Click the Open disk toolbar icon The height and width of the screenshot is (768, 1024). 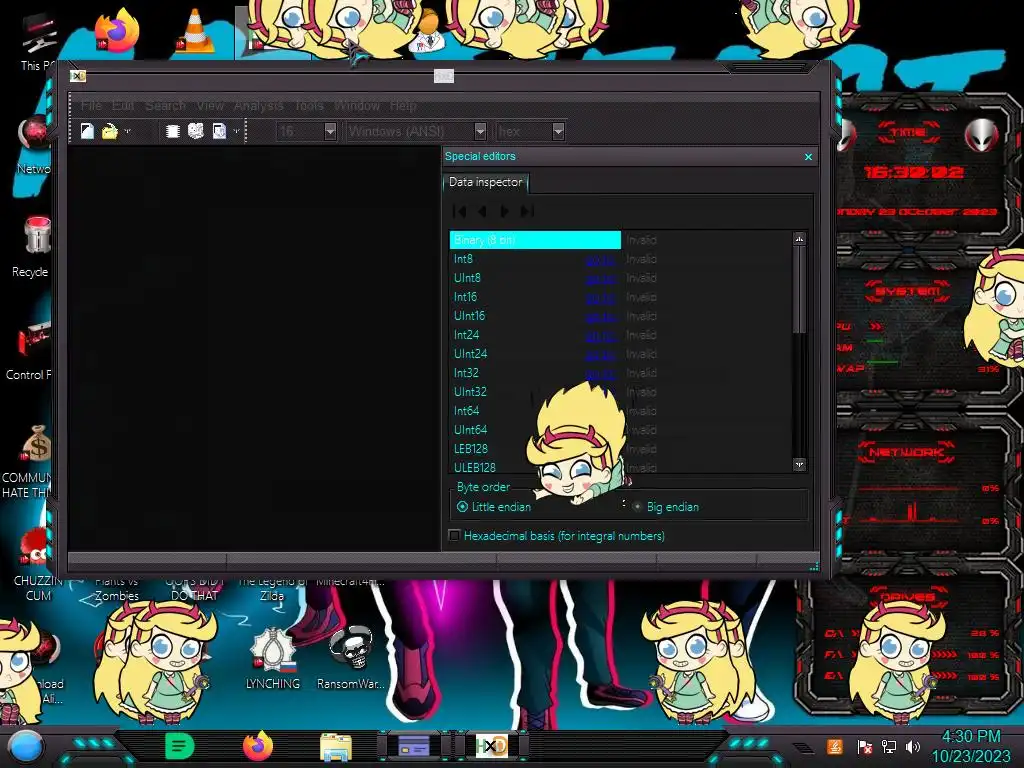(x=196, y=131)
